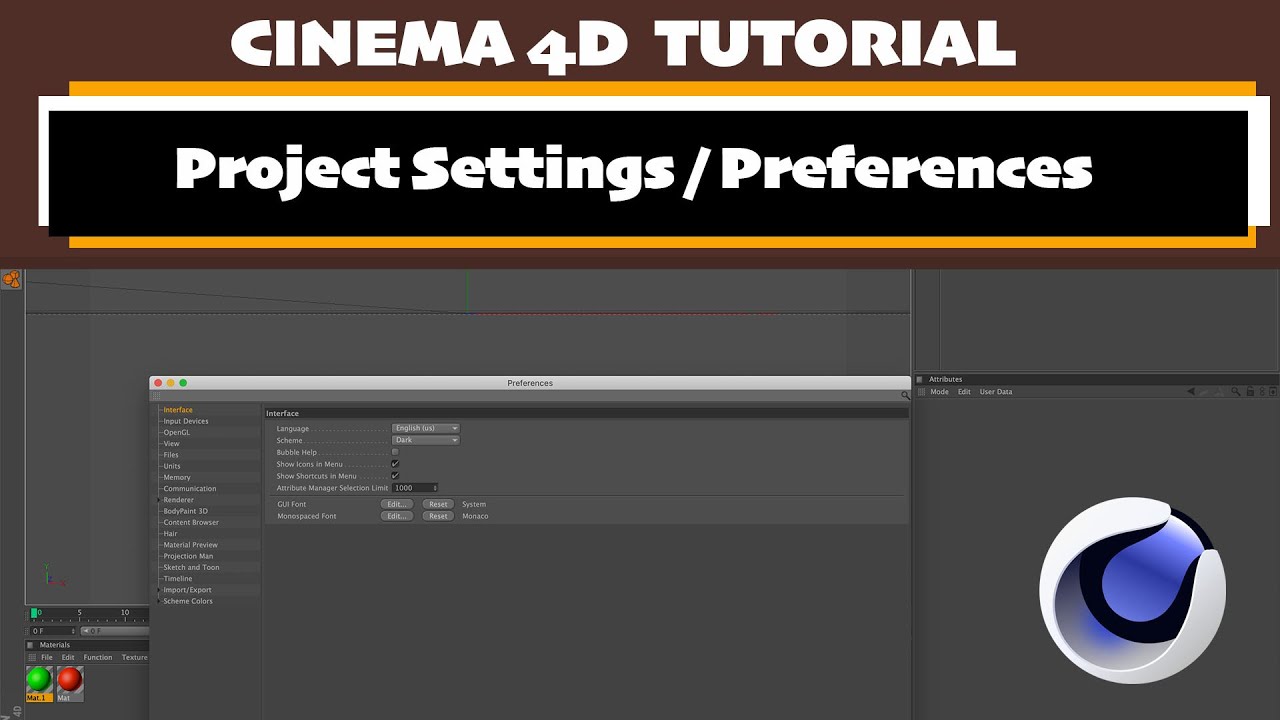Expand the Import/Export tree arrow
The width and height of the screenshot is (1280, 720).
pos(158,590)
